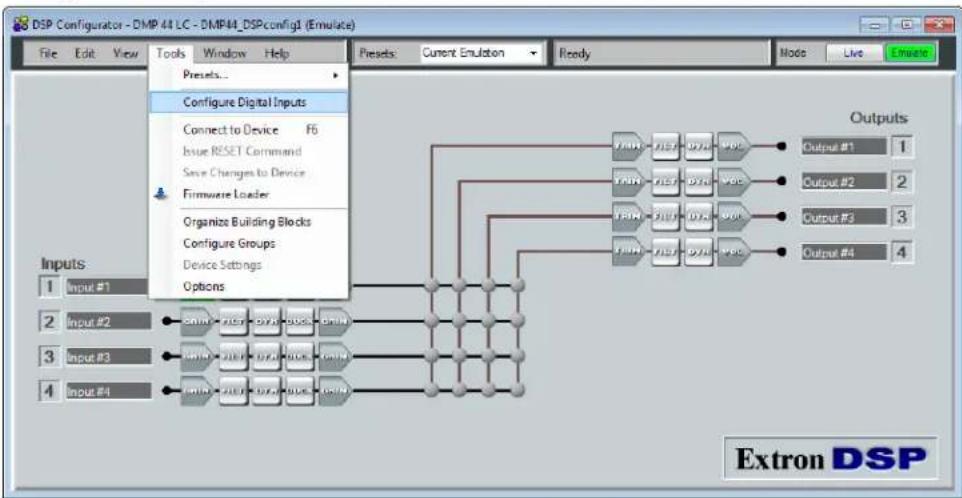The height and width of the screenshot is (498, 962).
Task: Open the DYN block on Input #3 chain
Action: pyautogui.click(x=267, y=356)
